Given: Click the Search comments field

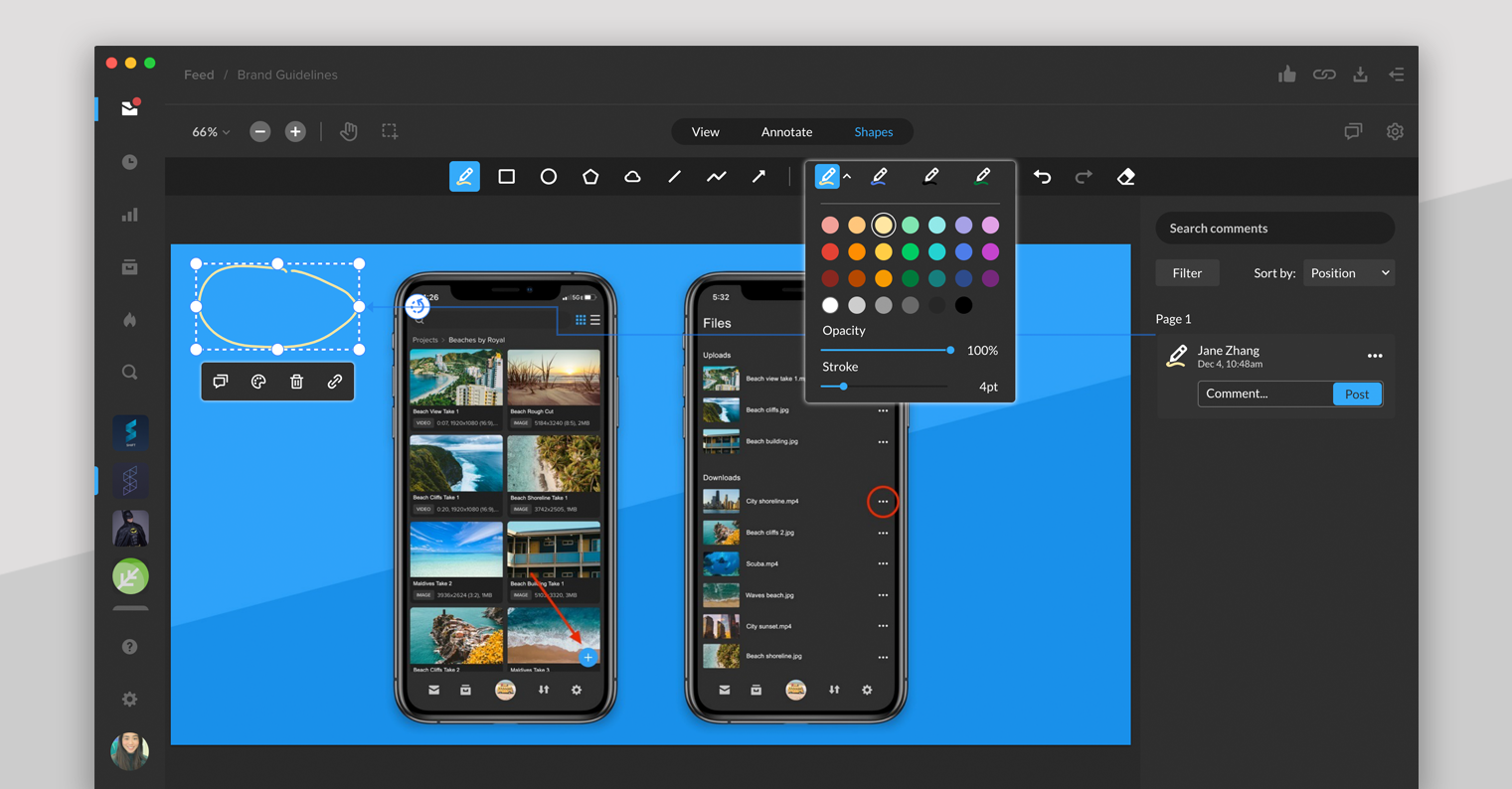Looking at the screenshot, I should [x=1274, y=229].
